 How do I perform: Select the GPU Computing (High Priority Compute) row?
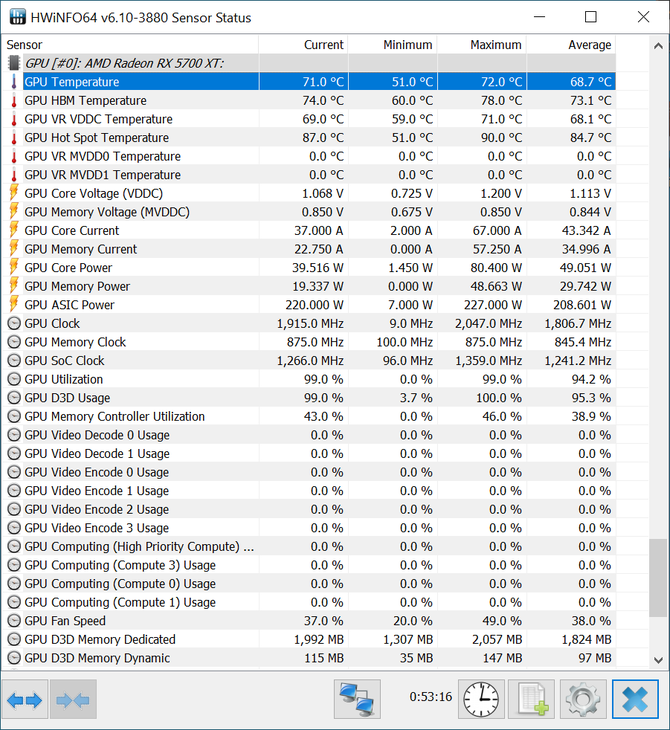click(309, 547)
